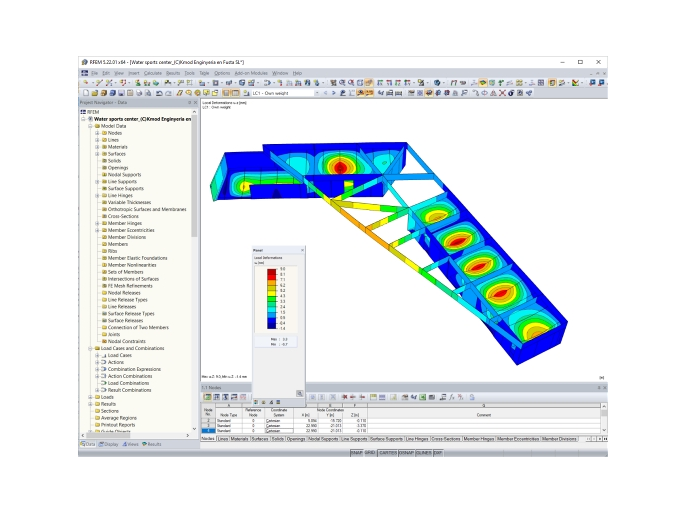This screenshot has height=514, width=686.
Task: Expand the Result Combinations item
Action: [97, 390]
